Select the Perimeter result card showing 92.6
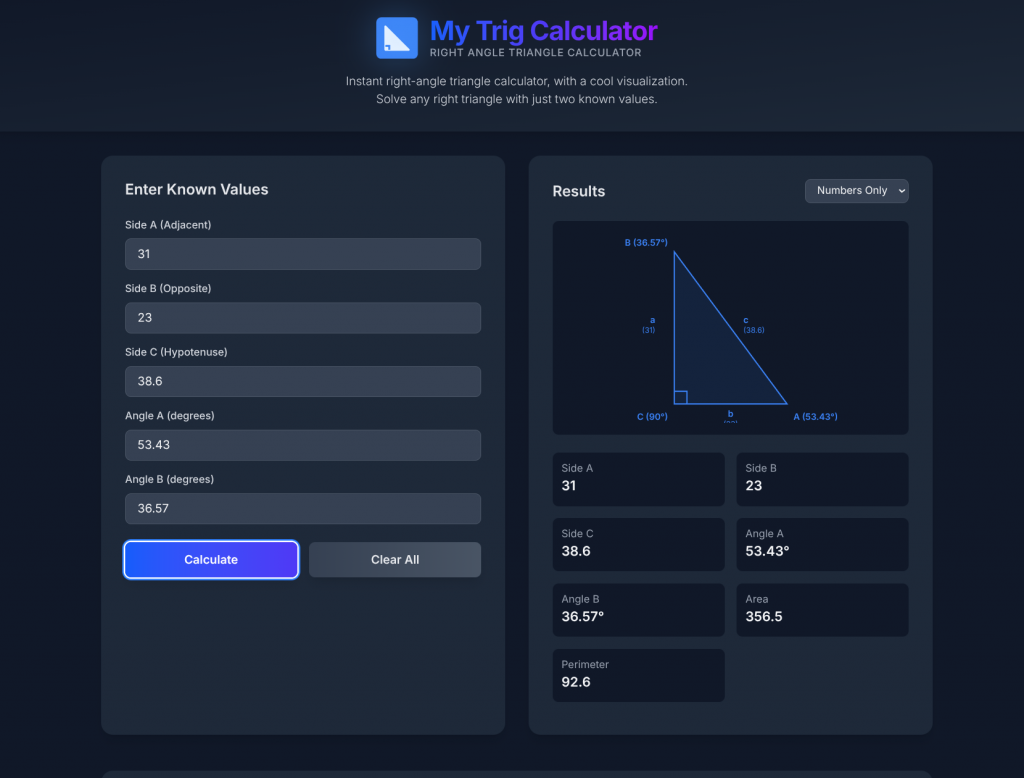This screenshot has width=1024, height=778. click(638, 675)
